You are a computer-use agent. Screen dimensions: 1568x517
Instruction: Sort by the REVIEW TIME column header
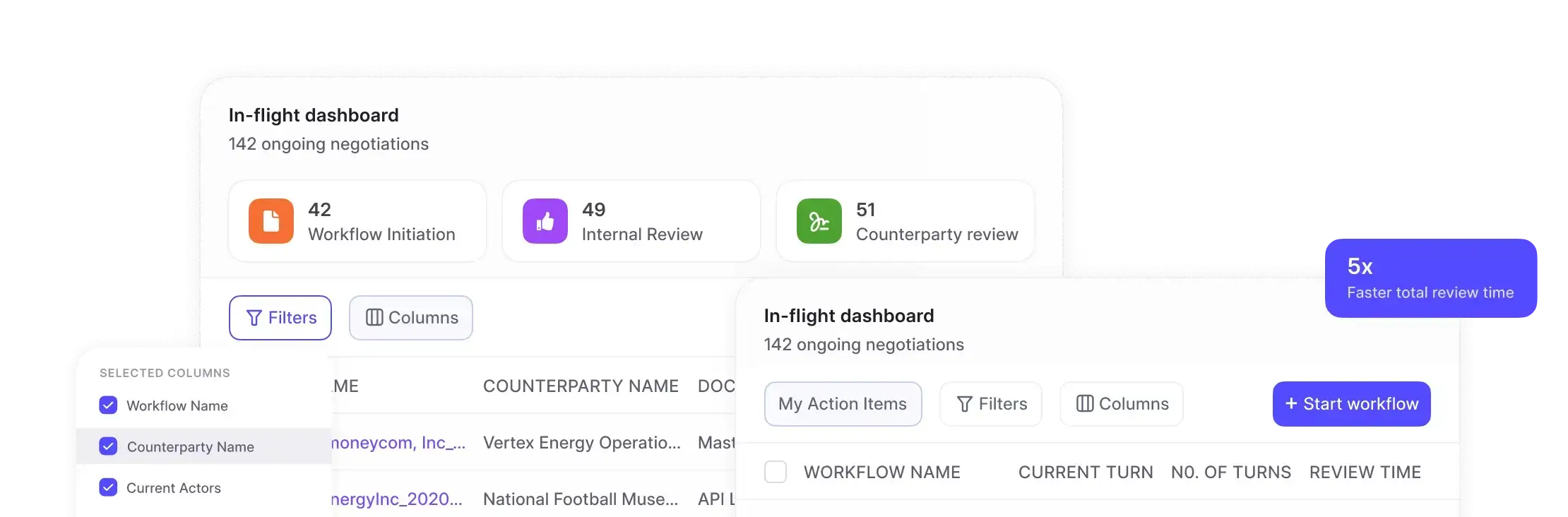[x=1365, y=473]
